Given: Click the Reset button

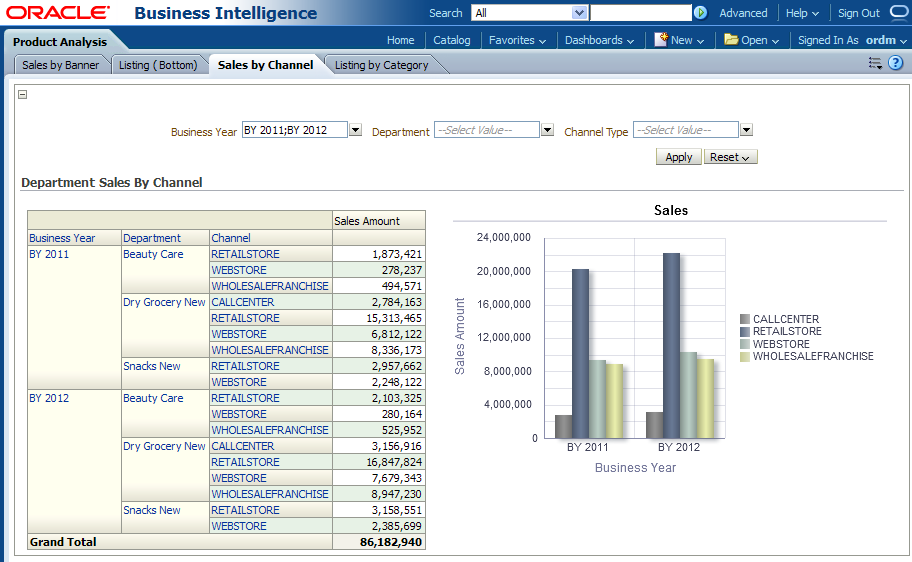Looking at the screenshot, I should coord(730,157).
